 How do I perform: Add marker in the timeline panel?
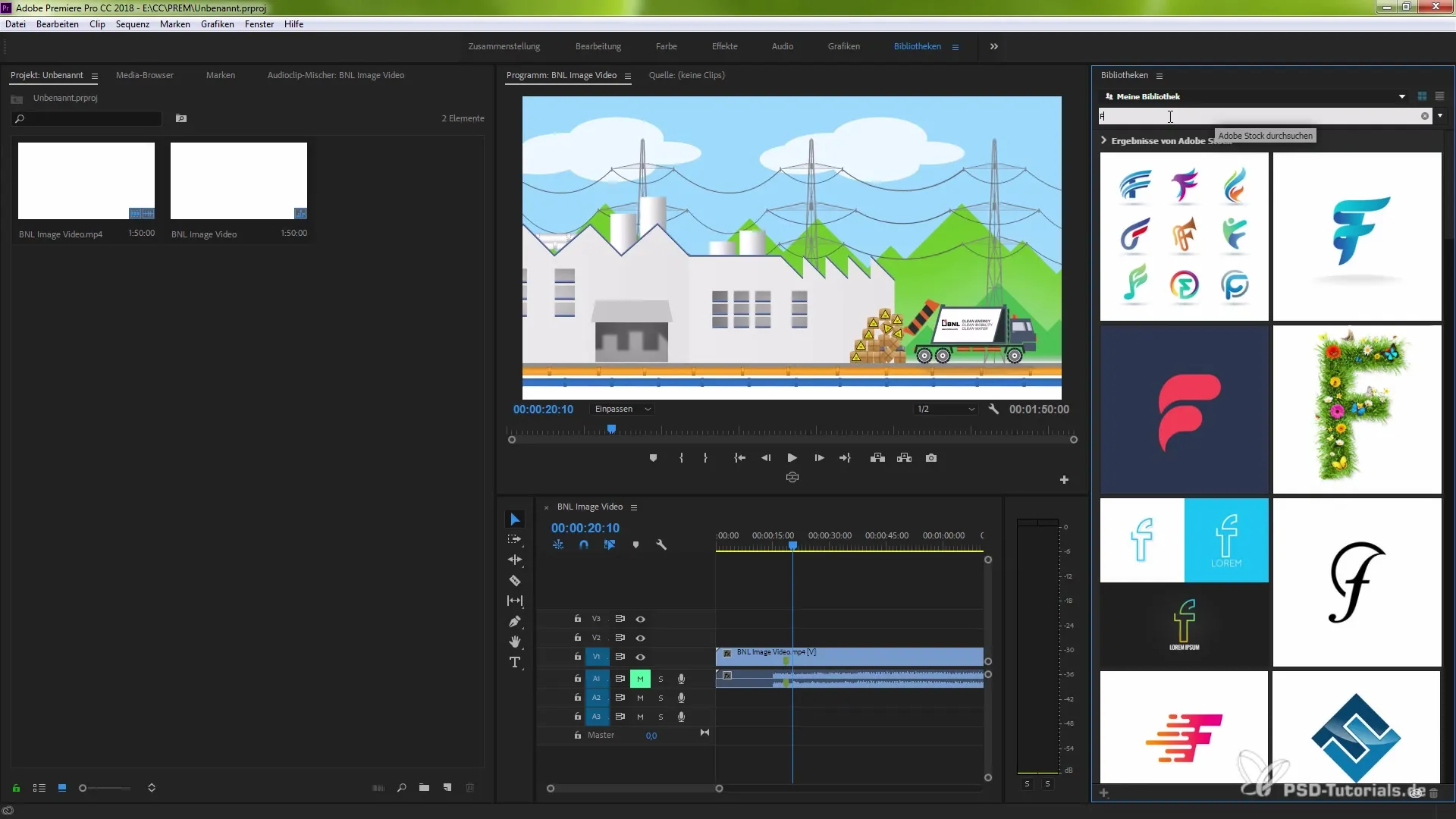click(x=635, y=545)
